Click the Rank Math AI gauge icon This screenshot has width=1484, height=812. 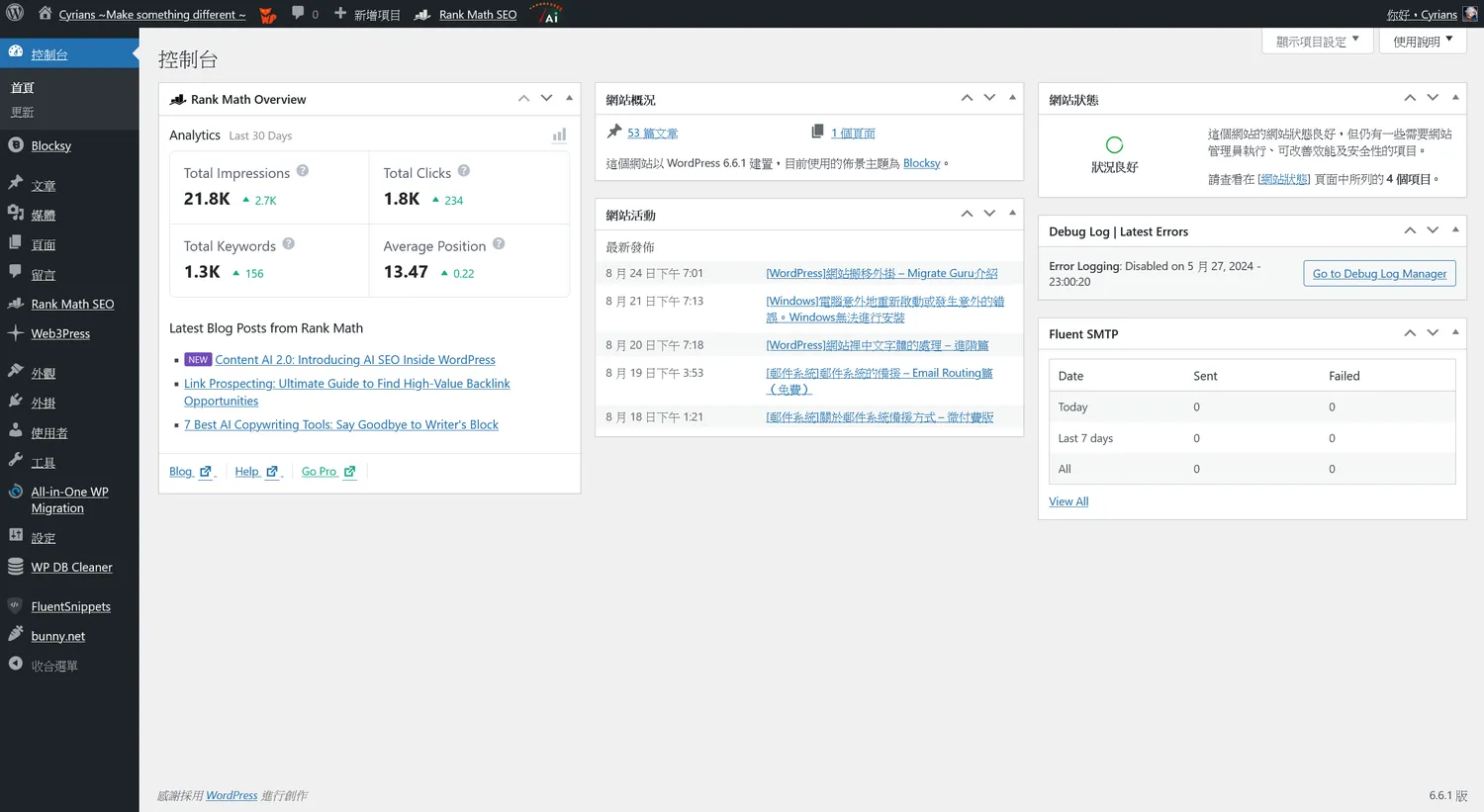pos(547,14)
